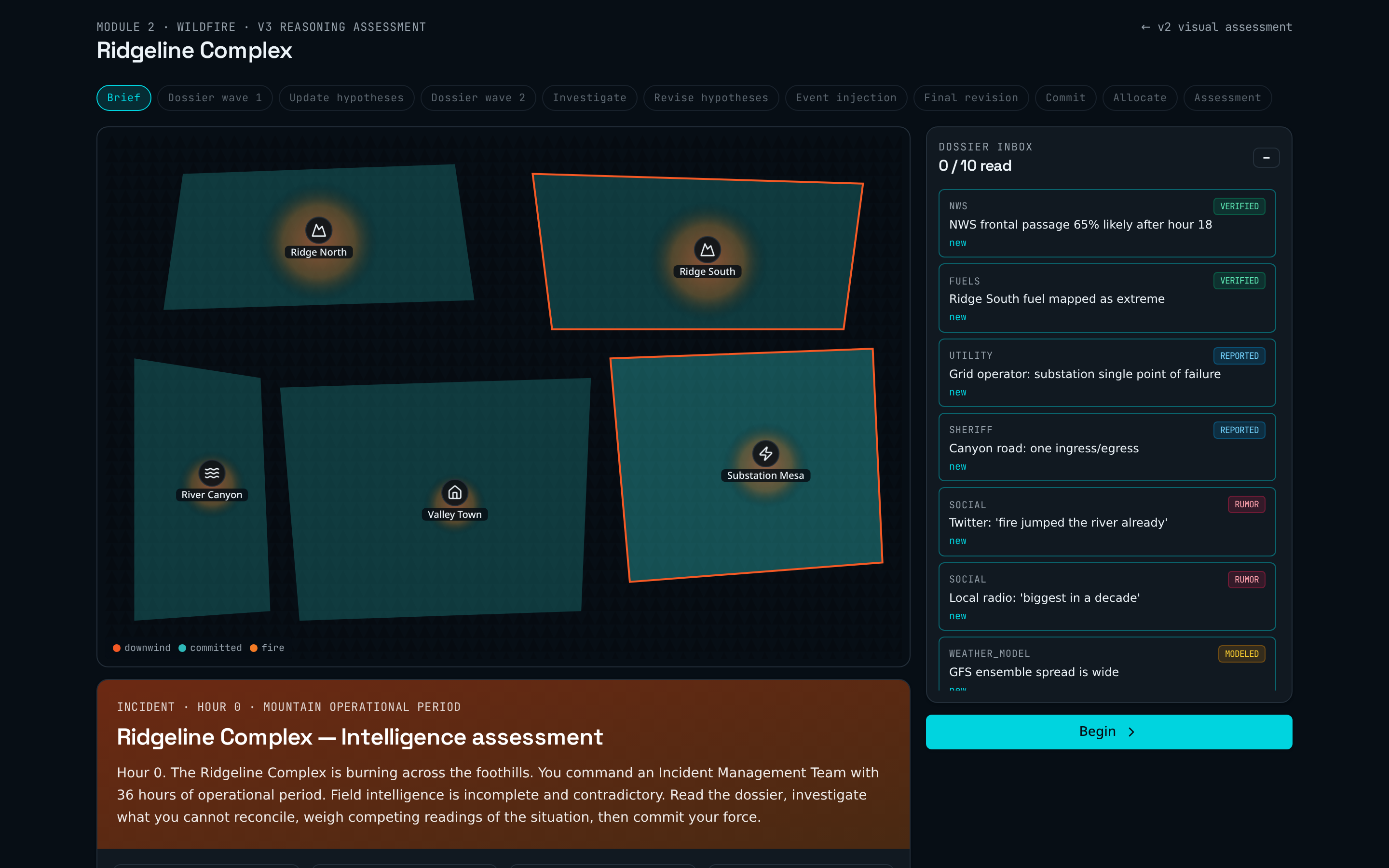Open Local radio biggest in a decade card
This screenshot has height=868, width=1389.
coord(1106,597)
